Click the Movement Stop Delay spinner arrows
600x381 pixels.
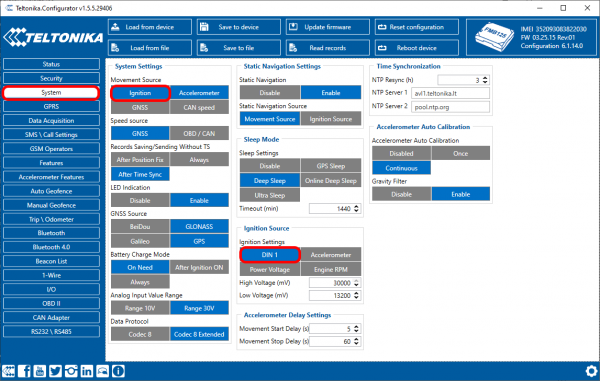point(356,342)
